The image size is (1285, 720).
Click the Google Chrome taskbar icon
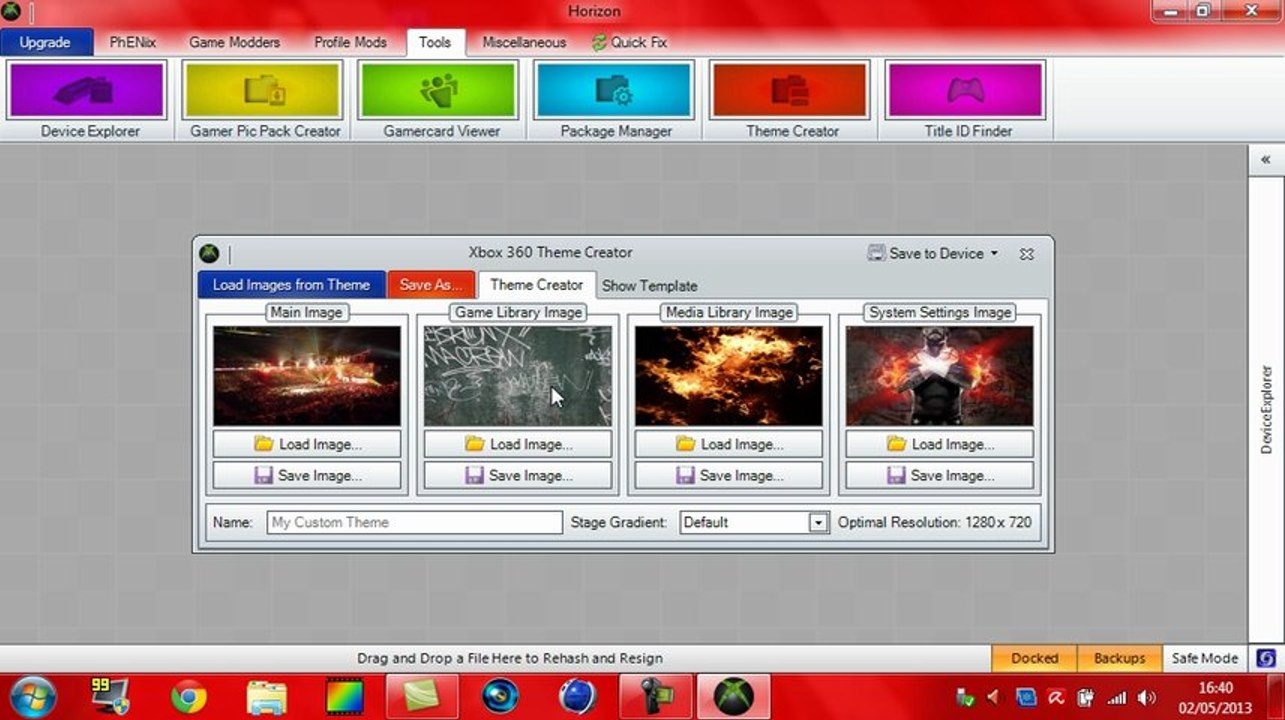(189, 696)
